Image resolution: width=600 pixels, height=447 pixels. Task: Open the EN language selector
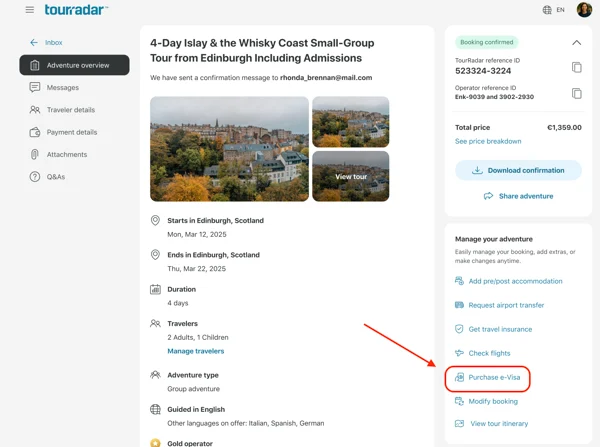coord(560,10)
